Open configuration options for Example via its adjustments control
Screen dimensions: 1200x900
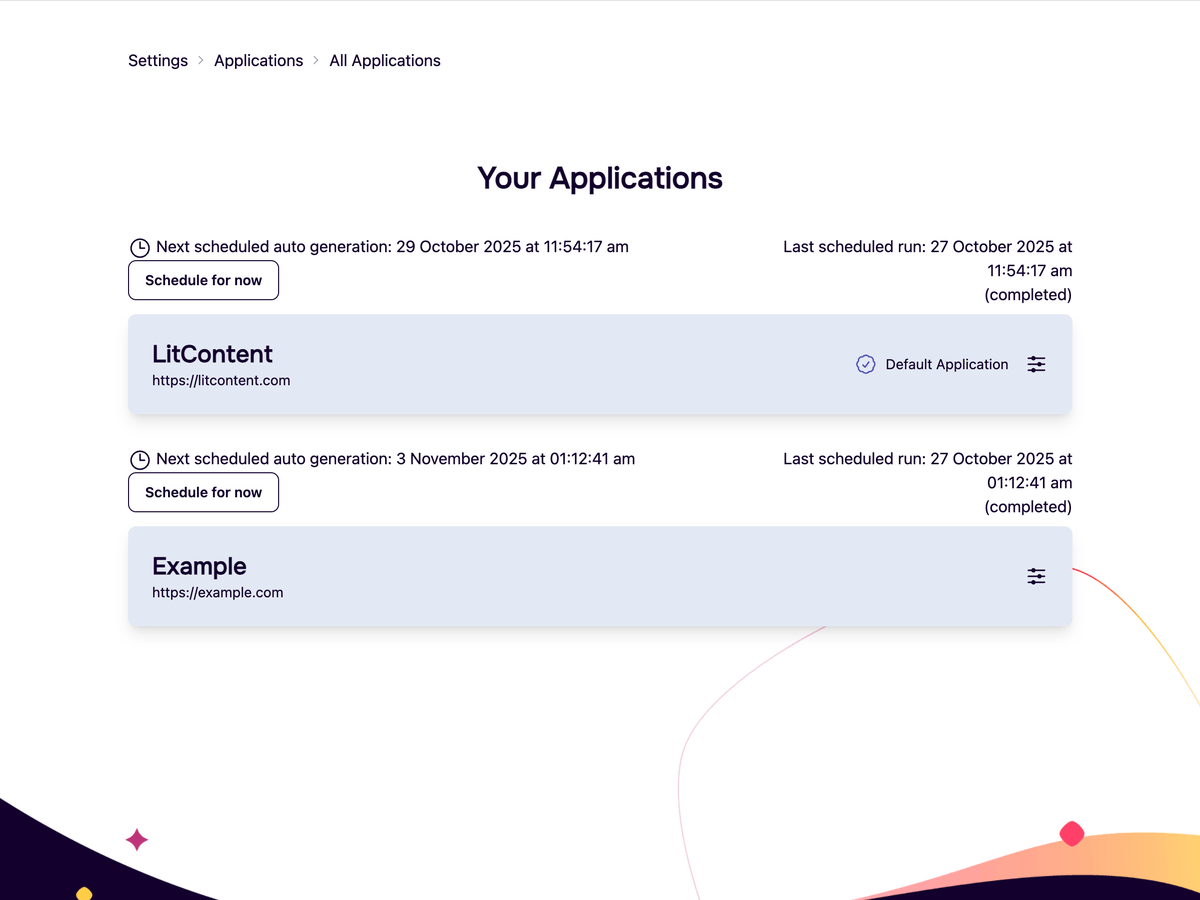click(x=1036, y=576)
